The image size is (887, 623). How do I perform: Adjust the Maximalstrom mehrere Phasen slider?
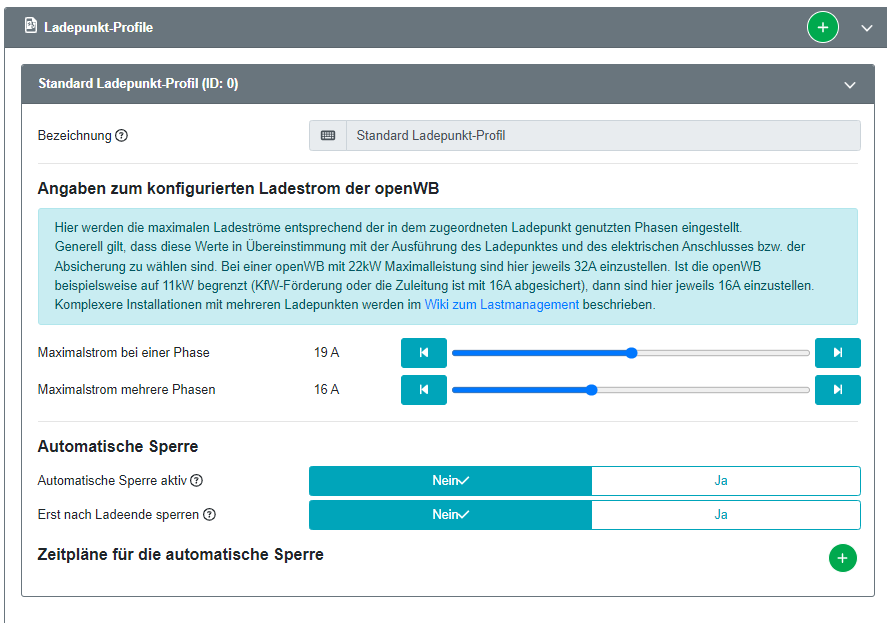[631, 390]
